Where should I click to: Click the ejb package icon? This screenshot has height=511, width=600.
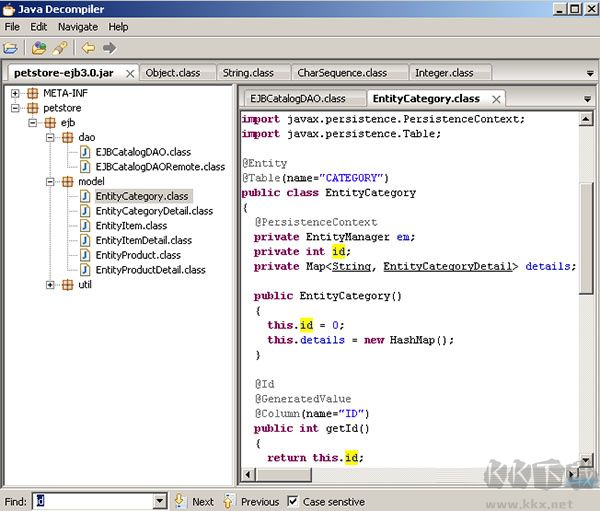pos(50,123)
